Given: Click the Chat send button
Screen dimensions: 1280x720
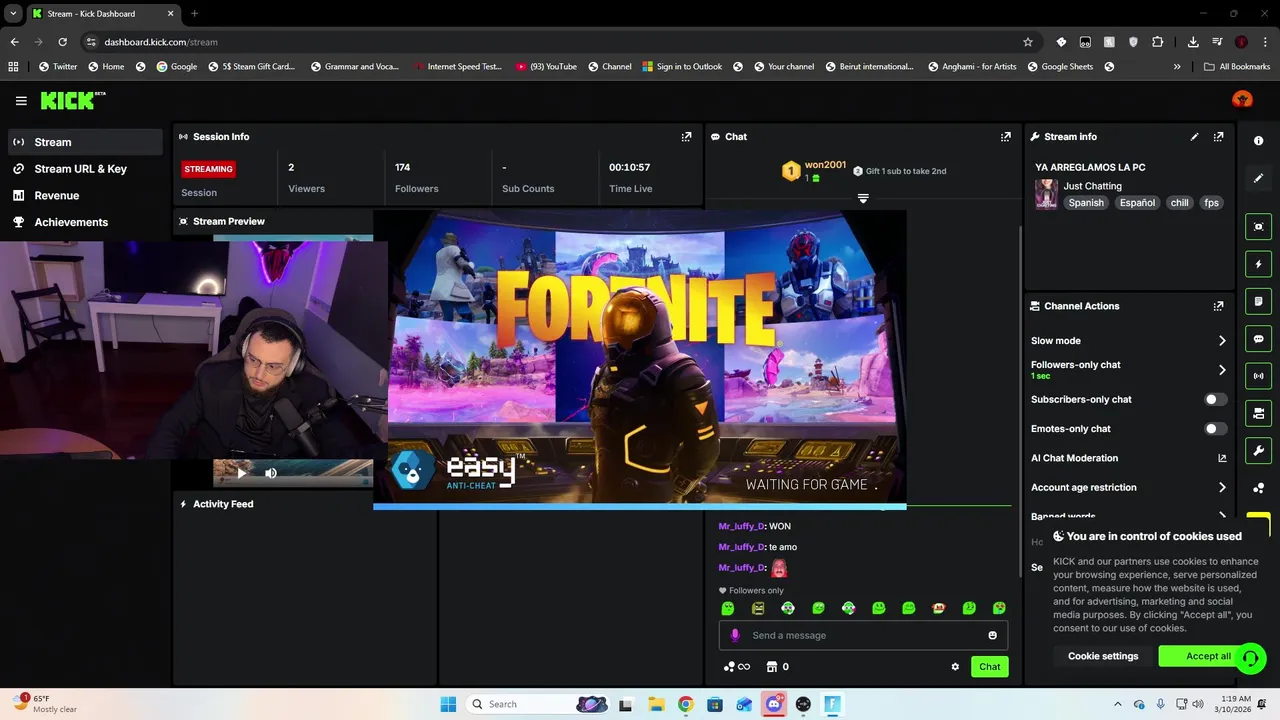Looking at the screenshot, I should pyautogui.click(x=989, y=667).
